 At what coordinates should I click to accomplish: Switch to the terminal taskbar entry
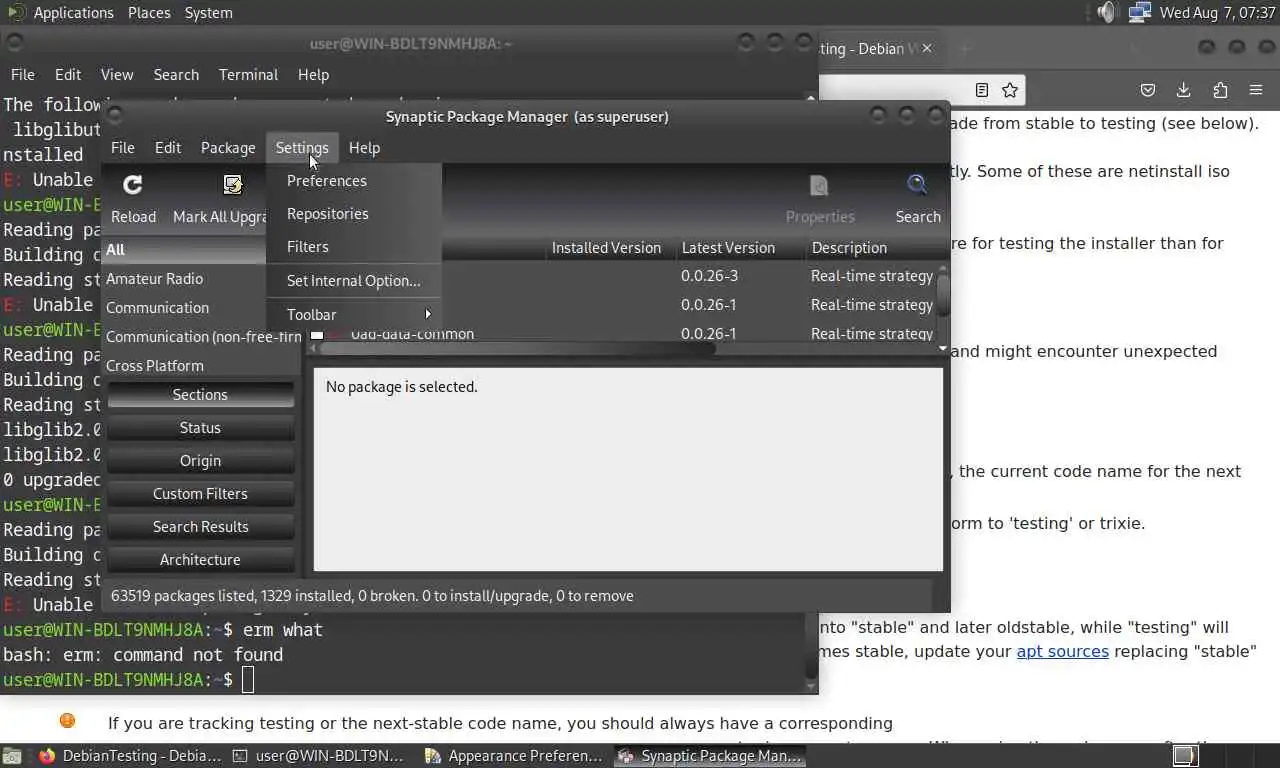(320, 756)
